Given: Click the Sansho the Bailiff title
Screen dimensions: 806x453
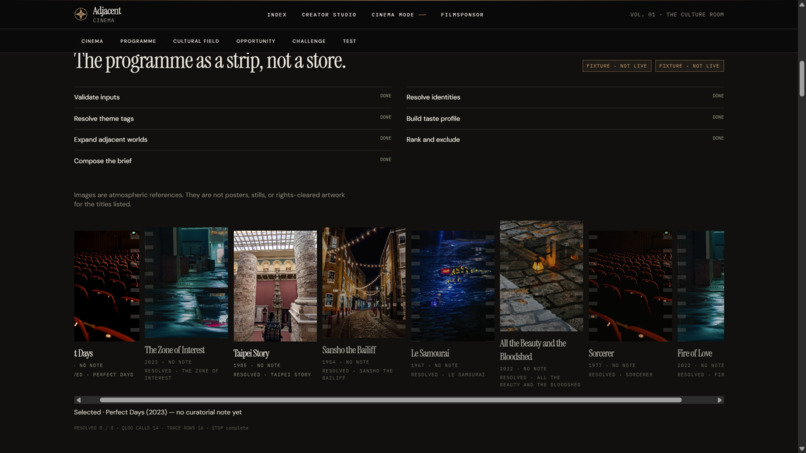Looking at the screenshot, I should coord(349,350).
